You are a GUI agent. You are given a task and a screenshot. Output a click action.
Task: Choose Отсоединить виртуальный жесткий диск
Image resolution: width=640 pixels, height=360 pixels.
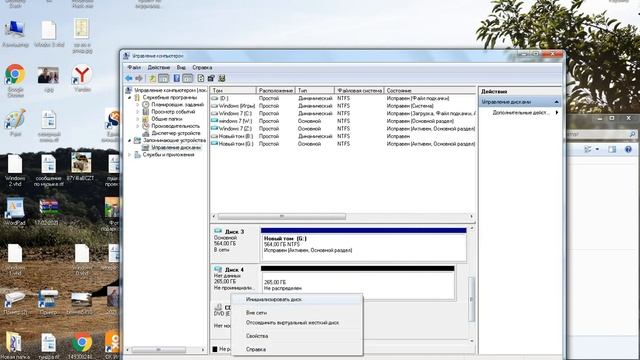coord(297,322)
